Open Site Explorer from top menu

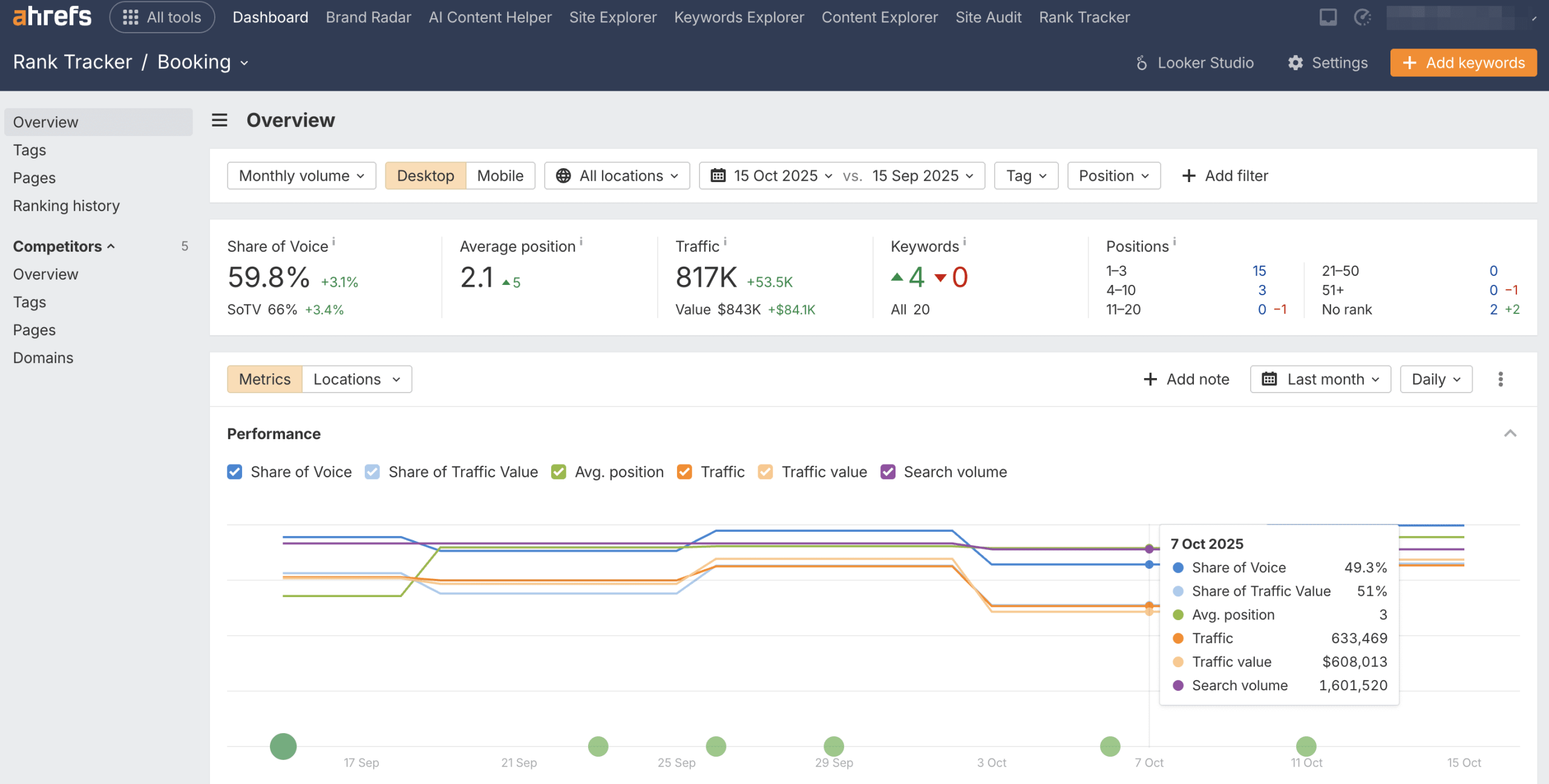point(612,17)
